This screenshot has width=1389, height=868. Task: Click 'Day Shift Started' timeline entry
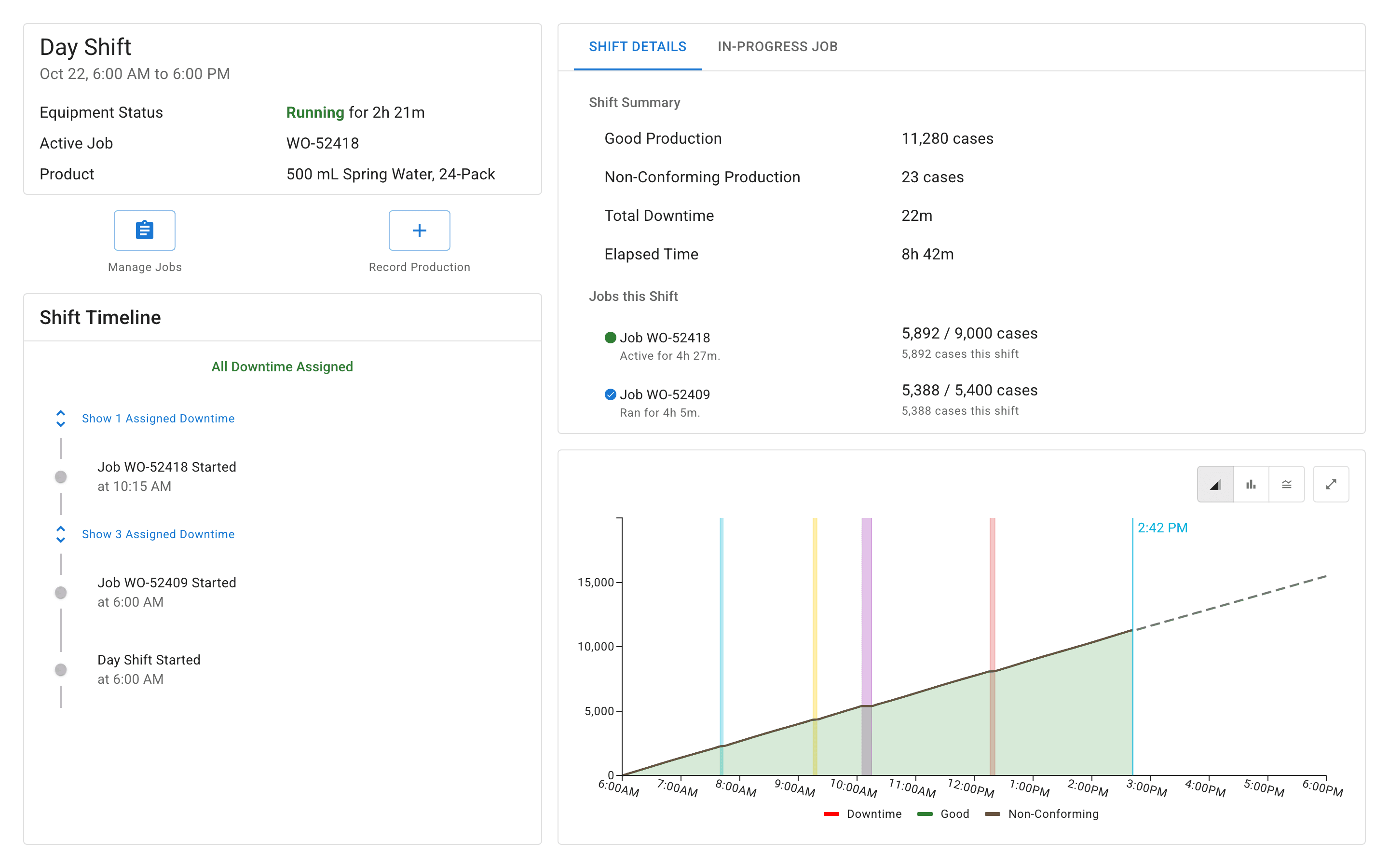tap(149, 660)
